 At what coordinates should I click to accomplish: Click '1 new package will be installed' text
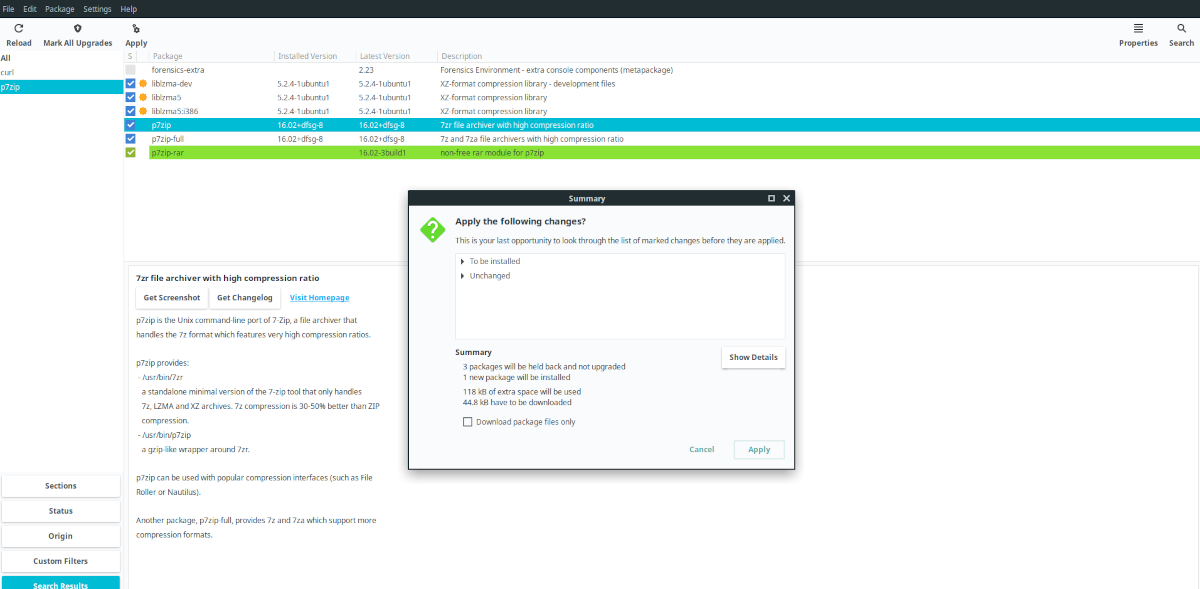click(x=517, y=377)
